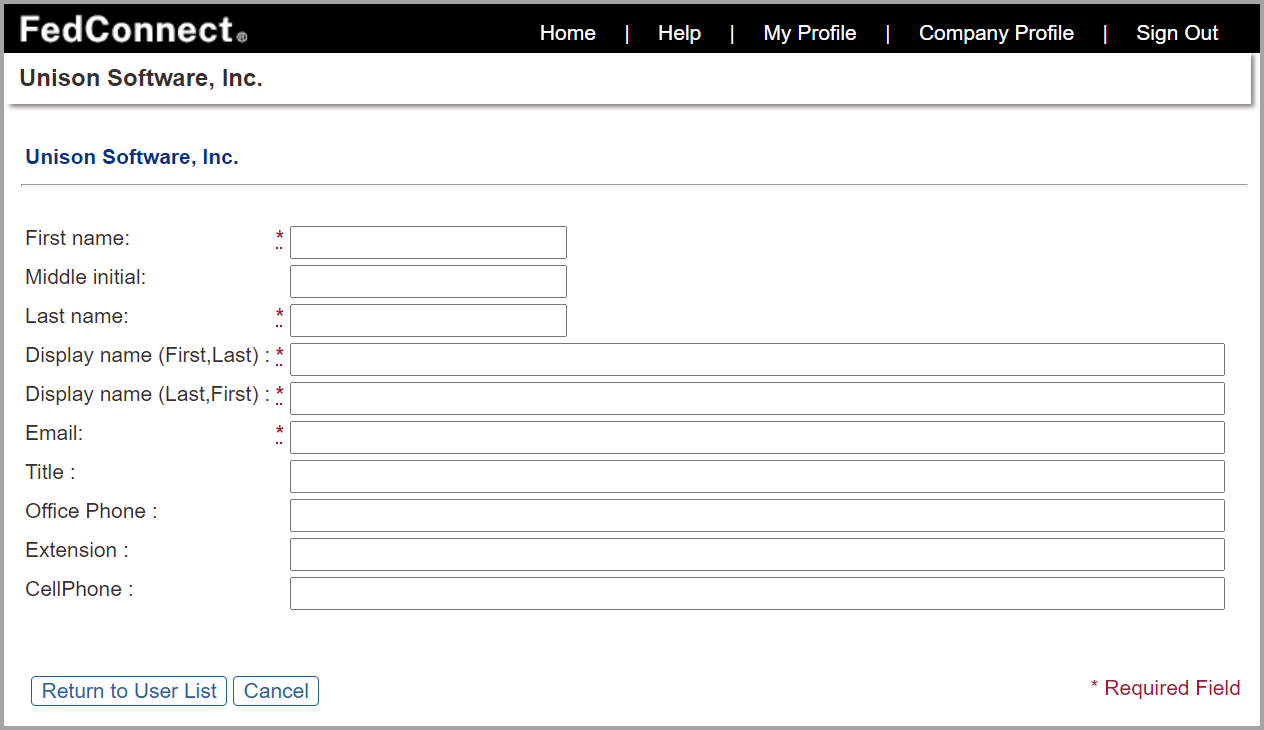Open the Company Profile page
This screenshot has height=730, width=1264.
coord(996,33)
